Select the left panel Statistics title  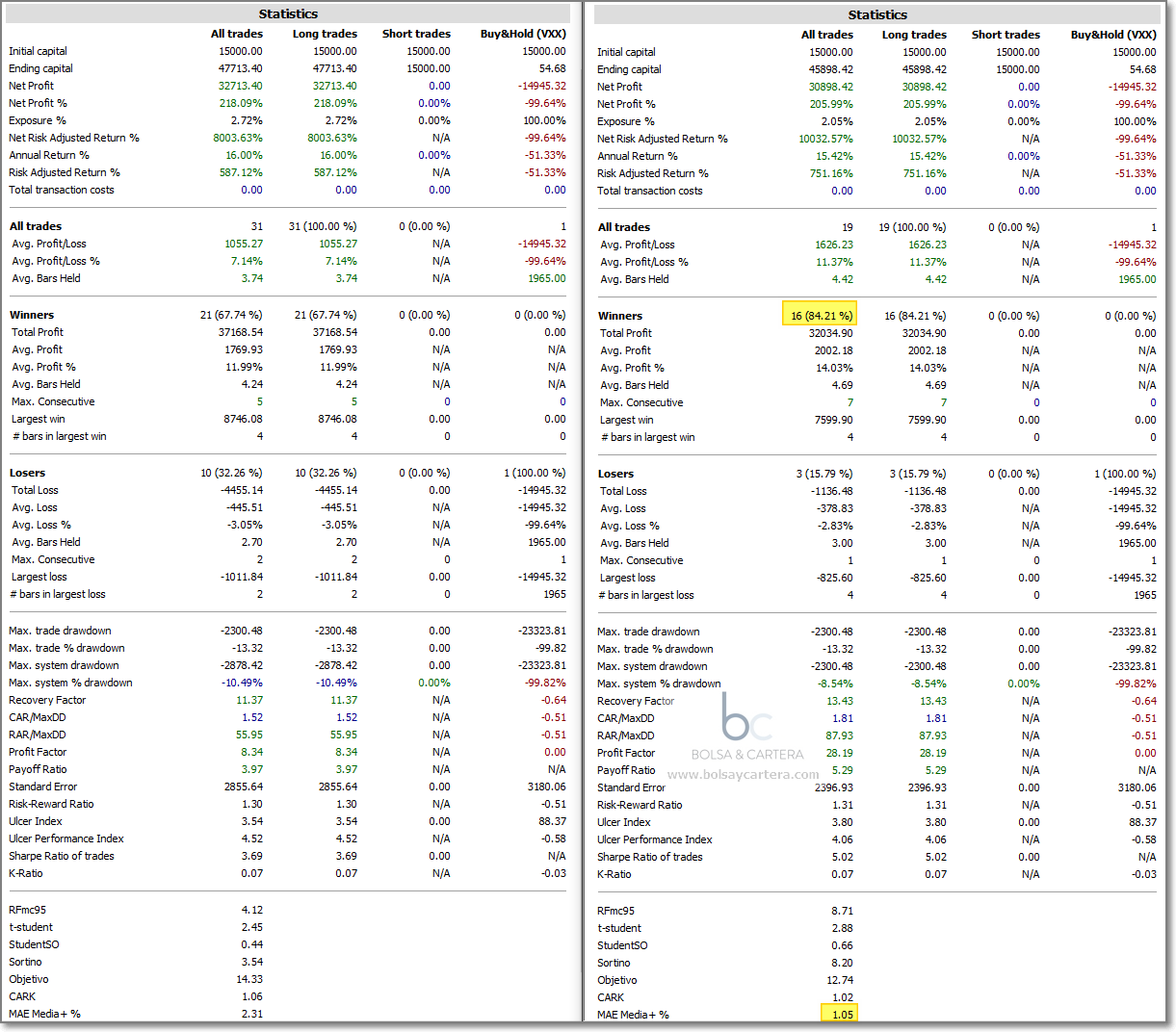click(288, 13)
